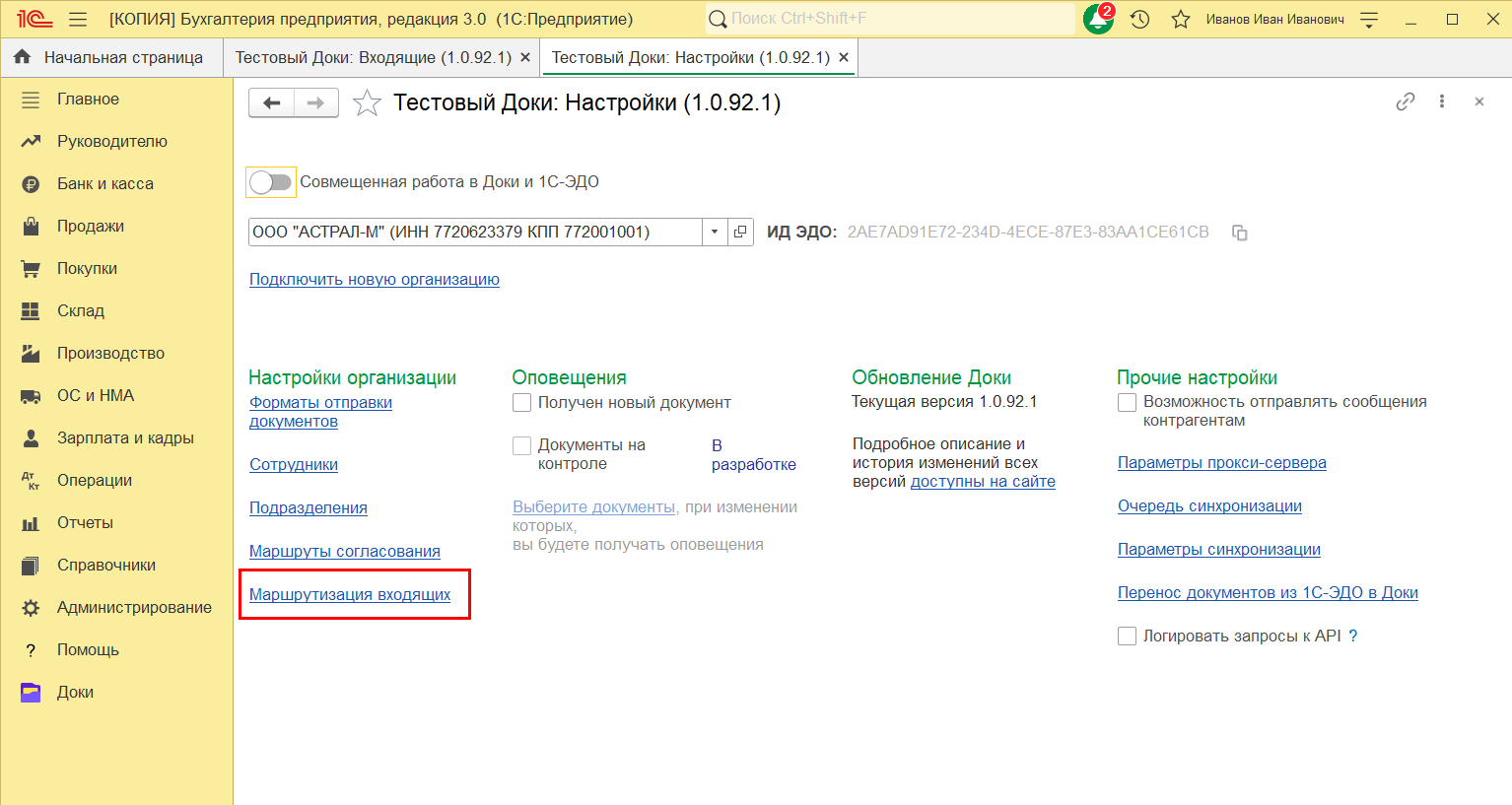Open Параметры синхронизации link
The width and height of the screenshot is (1512, 805).
click(x=1219, y=550)
